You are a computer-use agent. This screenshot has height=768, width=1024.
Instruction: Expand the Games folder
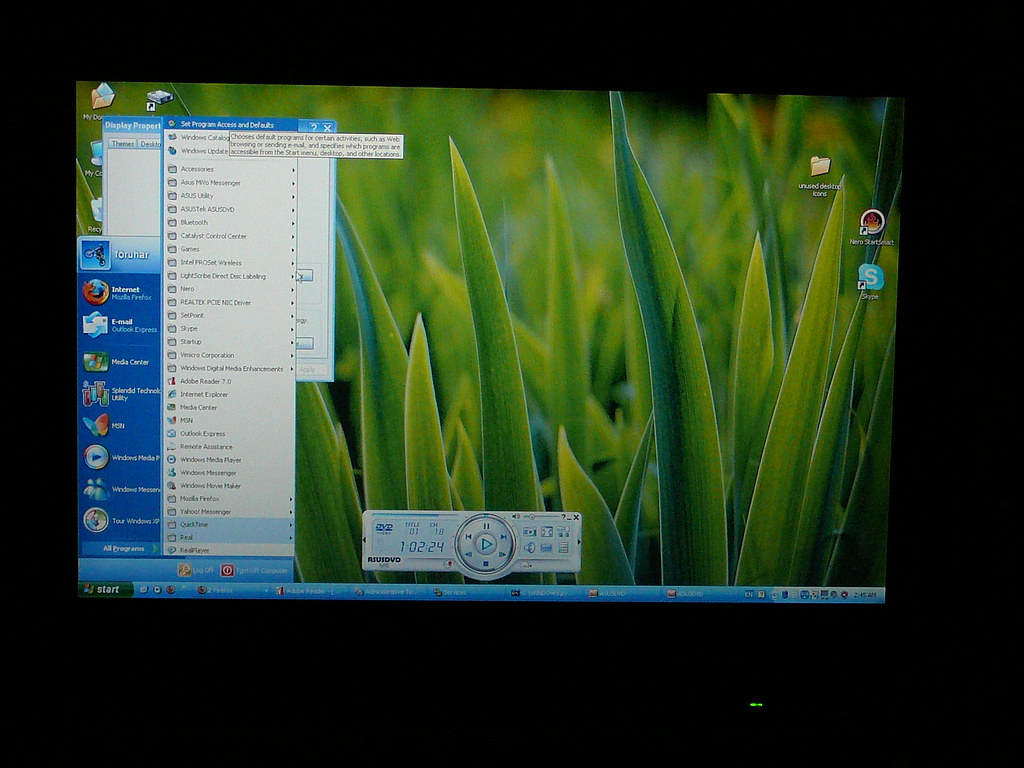(231, 249)
